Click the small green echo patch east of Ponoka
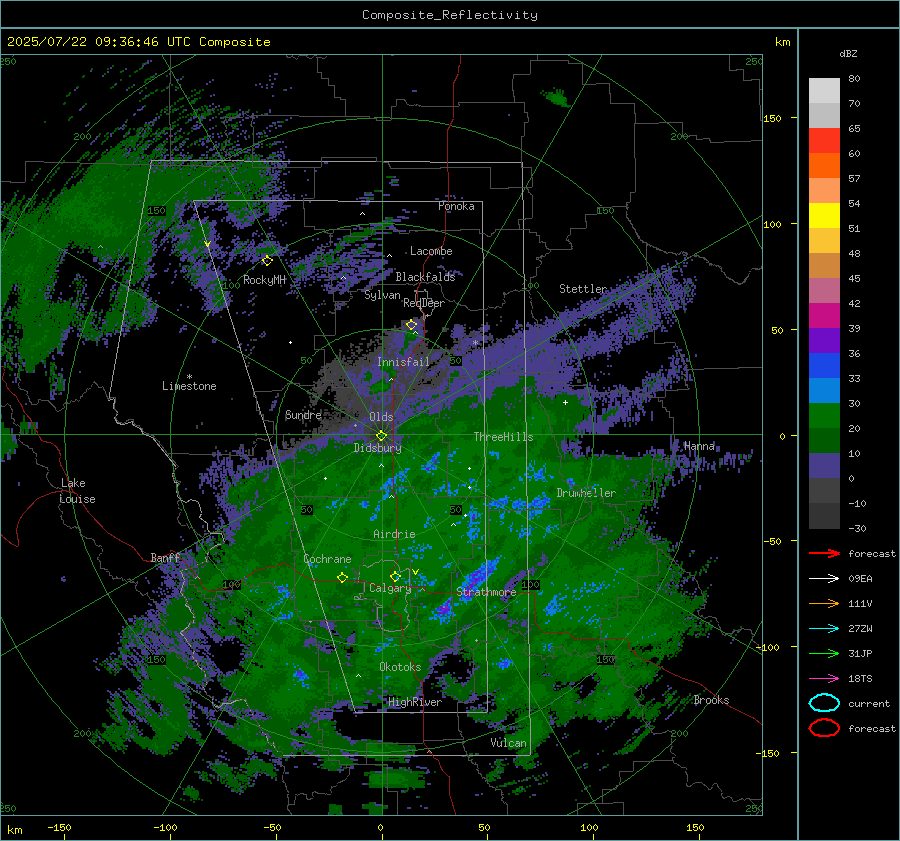This screenshot has height=841, width=900. coord(556,98)
